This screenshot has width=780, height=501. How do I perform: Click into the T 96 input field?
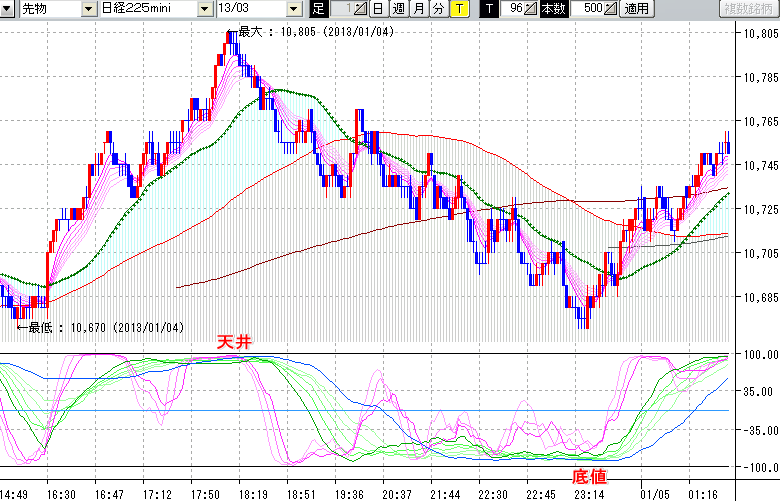[x=512, y=9]
